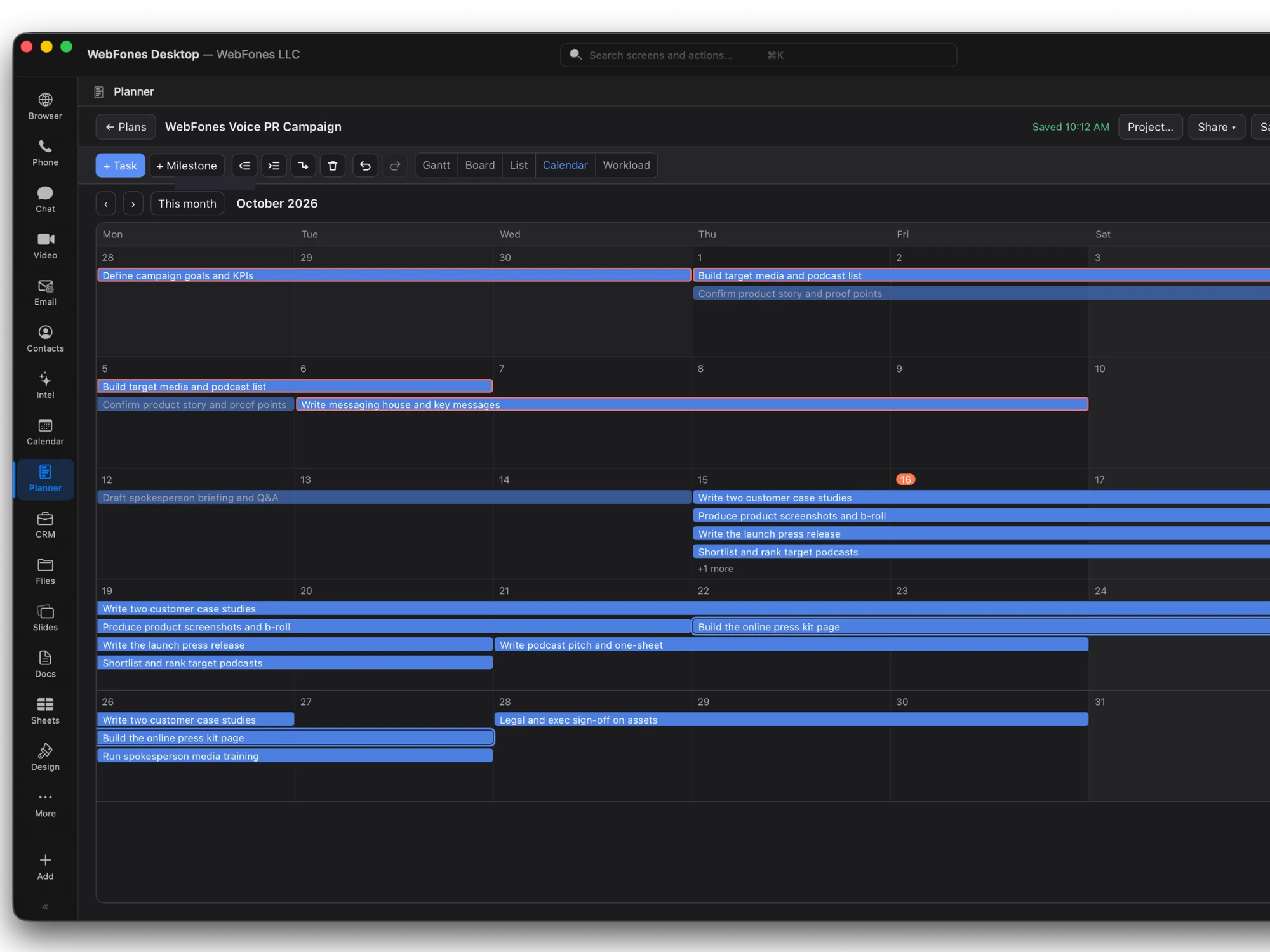Select today's date marker 16
Image resolution: width=1270 pixels, height=952 pixels.
906,480
